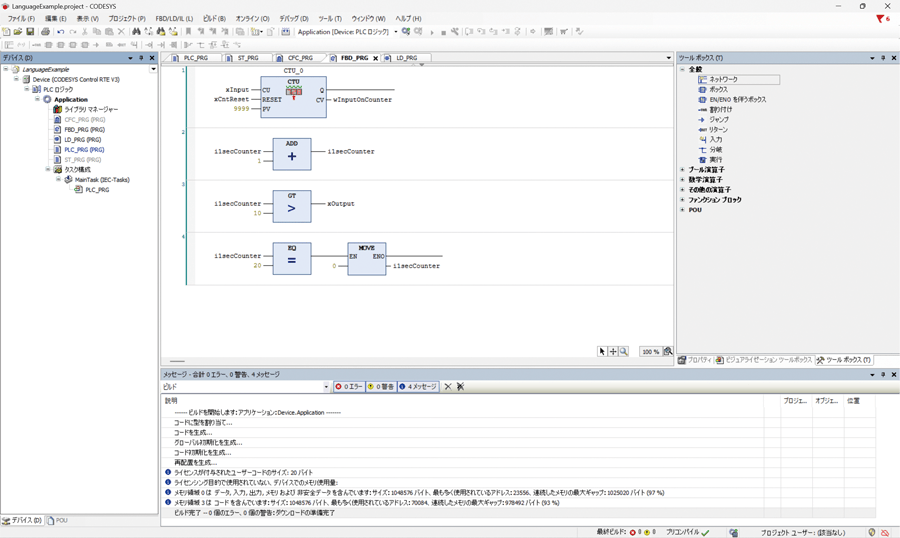Pick the 分岐 tool in toolbox
Image resolution: width=900 pixels, height=538 pixels.
click(x=715, y=150)
